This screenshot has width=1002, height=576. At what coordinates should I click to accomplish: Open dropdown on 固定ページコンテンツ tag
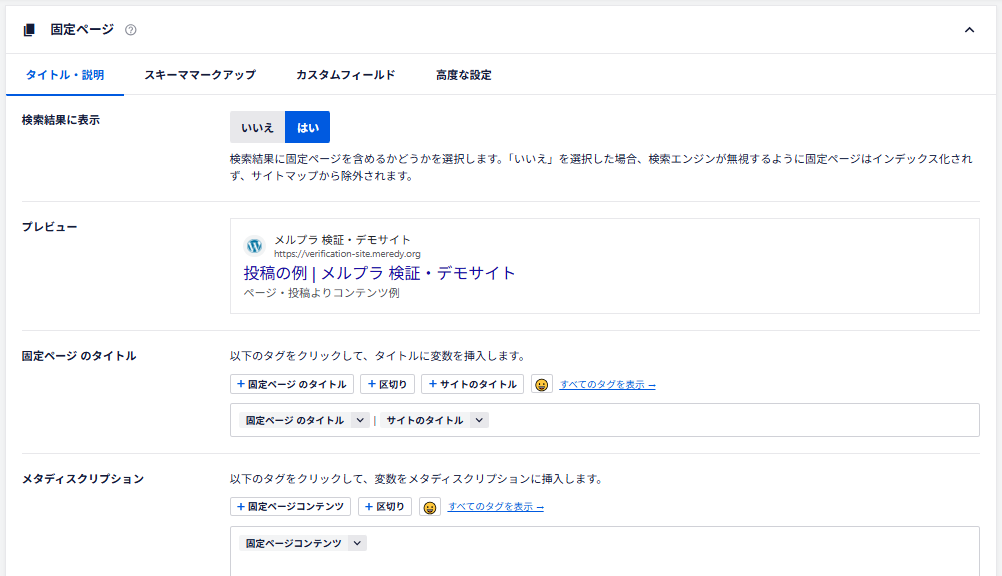point(357,543)
